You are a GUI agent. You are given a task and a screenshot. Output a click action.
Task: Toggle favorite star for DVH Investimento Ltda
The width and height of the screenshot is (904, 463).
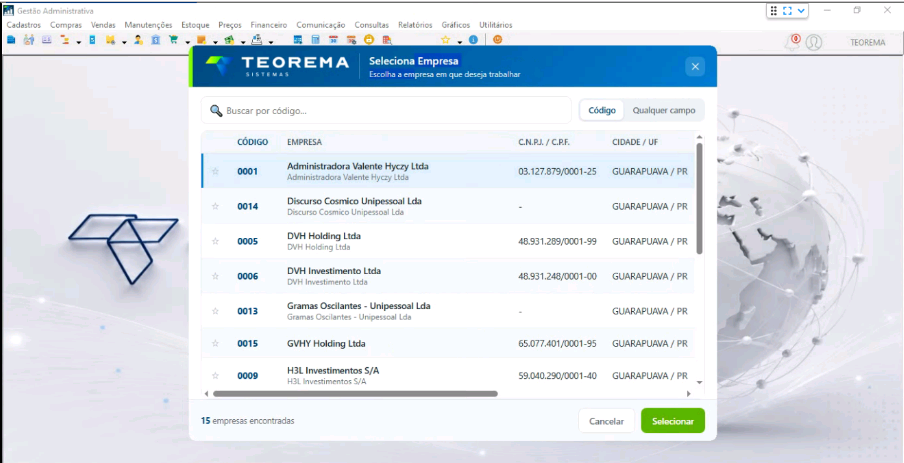(x=215, y=276)
